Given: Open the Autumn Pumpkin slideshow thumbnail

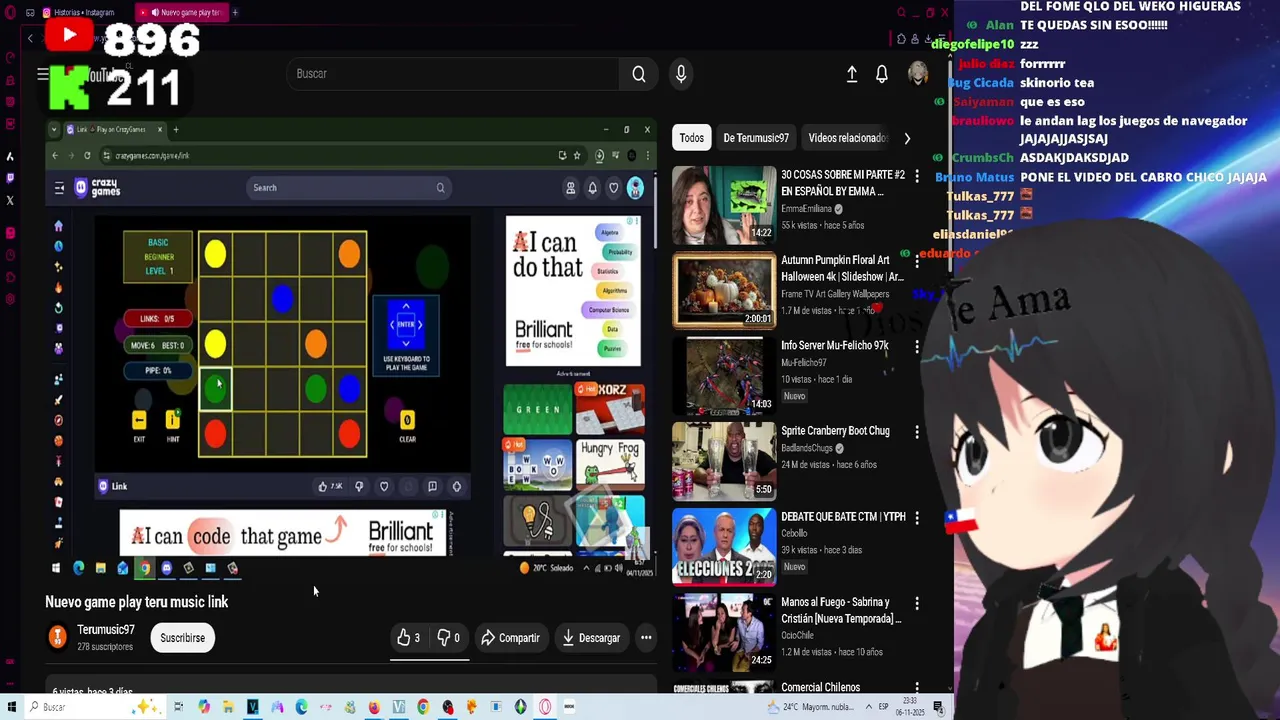Looking at the screenshot, I should click(x=724, y=290).
